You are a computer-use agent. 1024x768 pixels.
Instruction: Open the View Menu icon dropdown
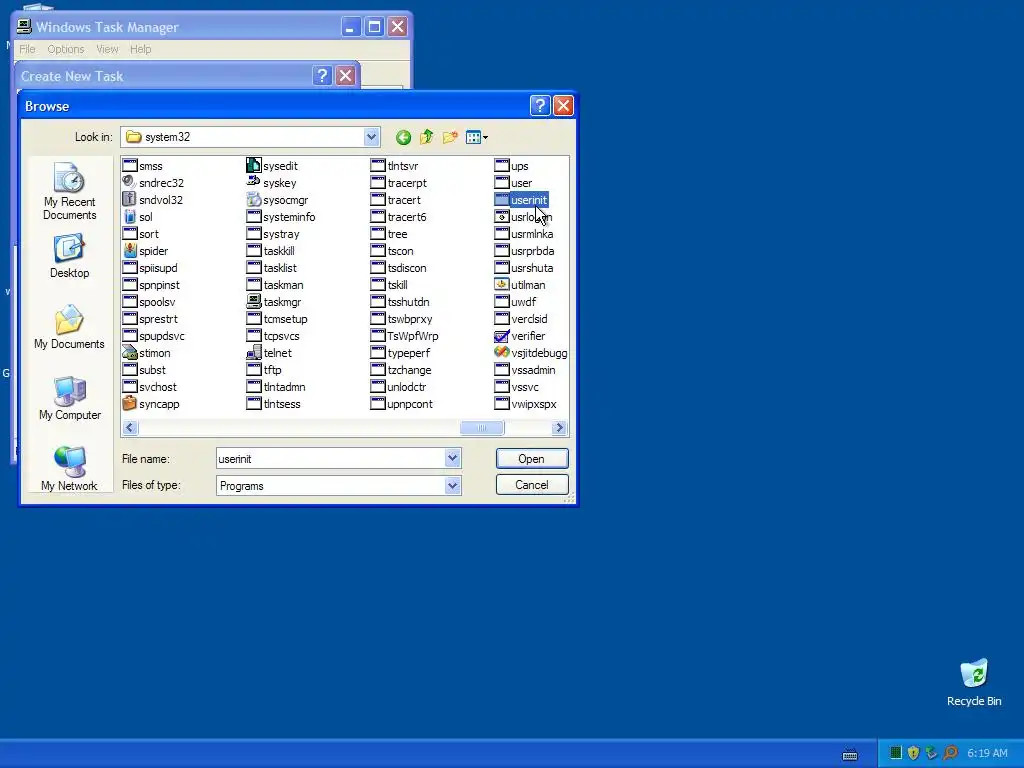click(477, 137)
